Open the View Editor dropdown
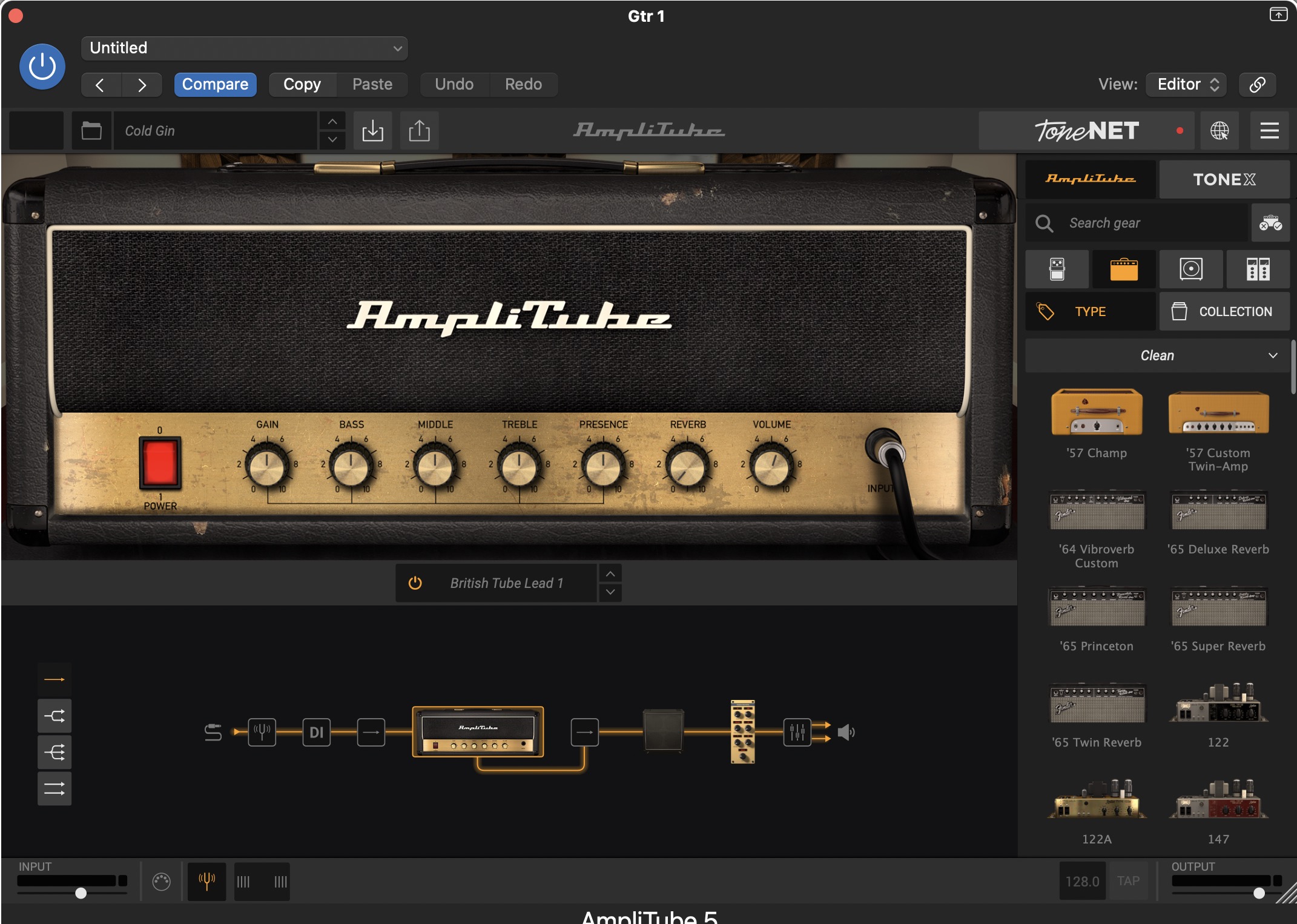 click(1186, 85)
